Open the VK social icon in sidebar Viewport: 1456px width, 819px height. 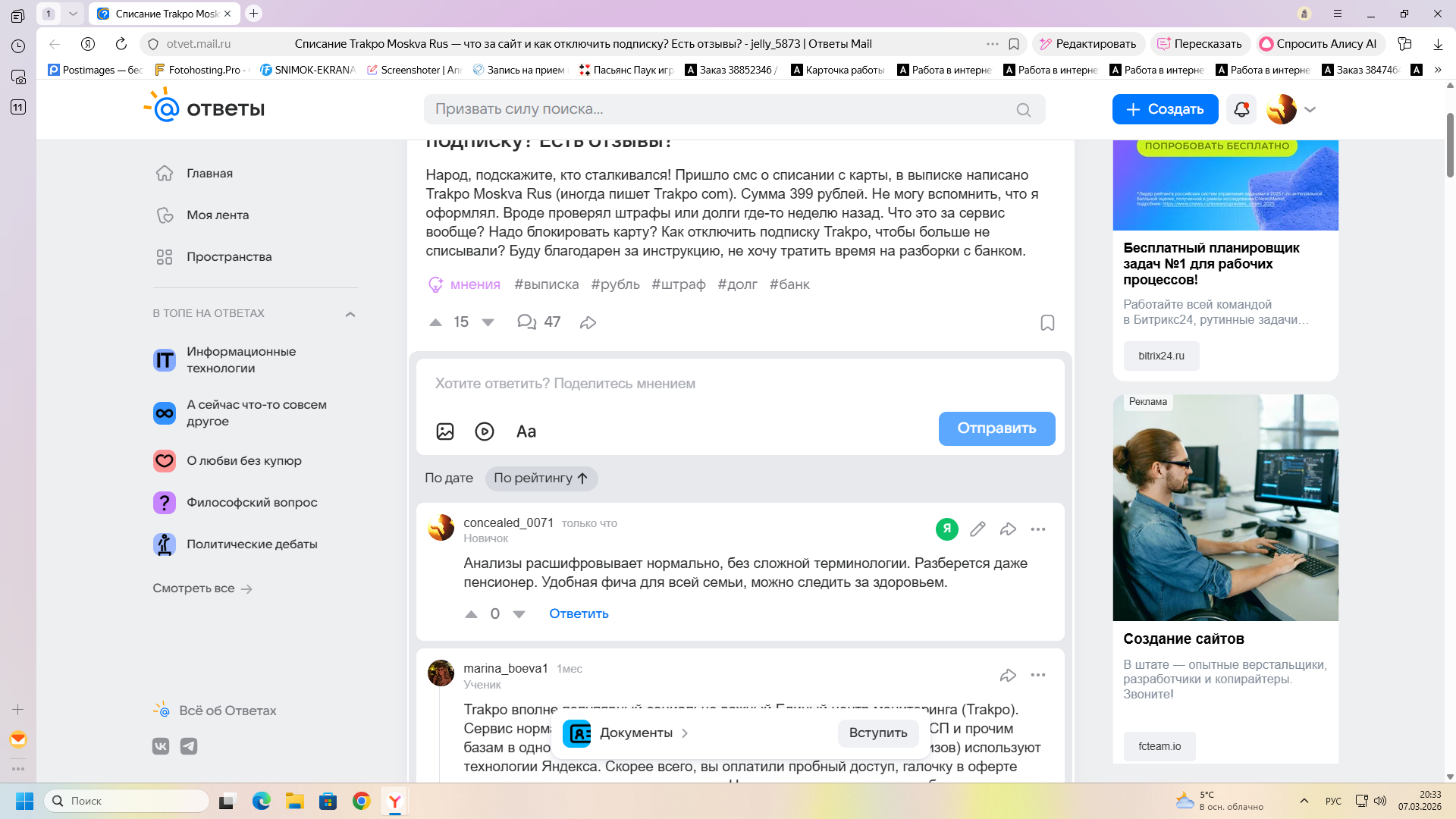(161, 746)
